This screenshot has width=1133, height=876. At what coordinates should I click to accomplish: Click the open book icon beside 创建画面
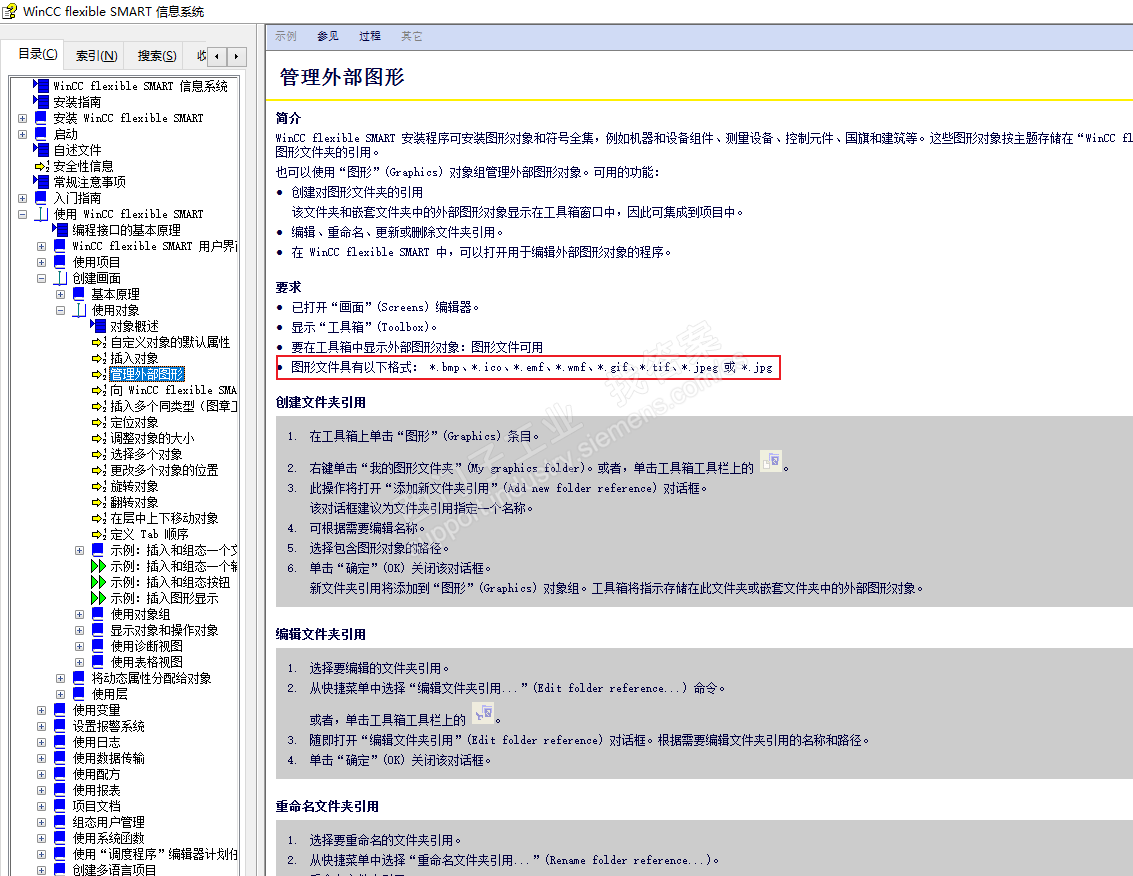(61, 278)
